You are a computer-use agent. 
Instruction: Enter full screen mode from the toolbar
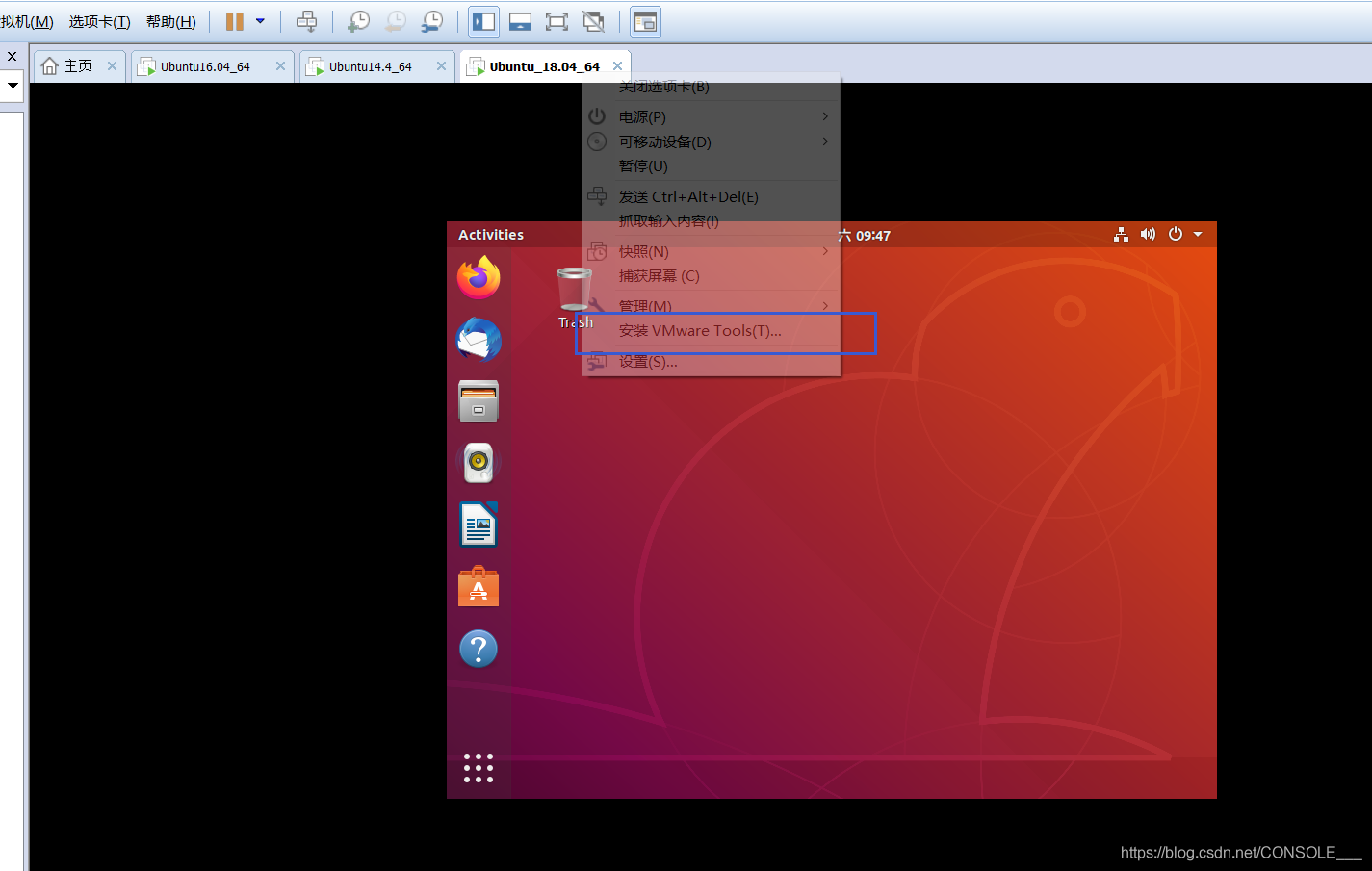(557, 21)
